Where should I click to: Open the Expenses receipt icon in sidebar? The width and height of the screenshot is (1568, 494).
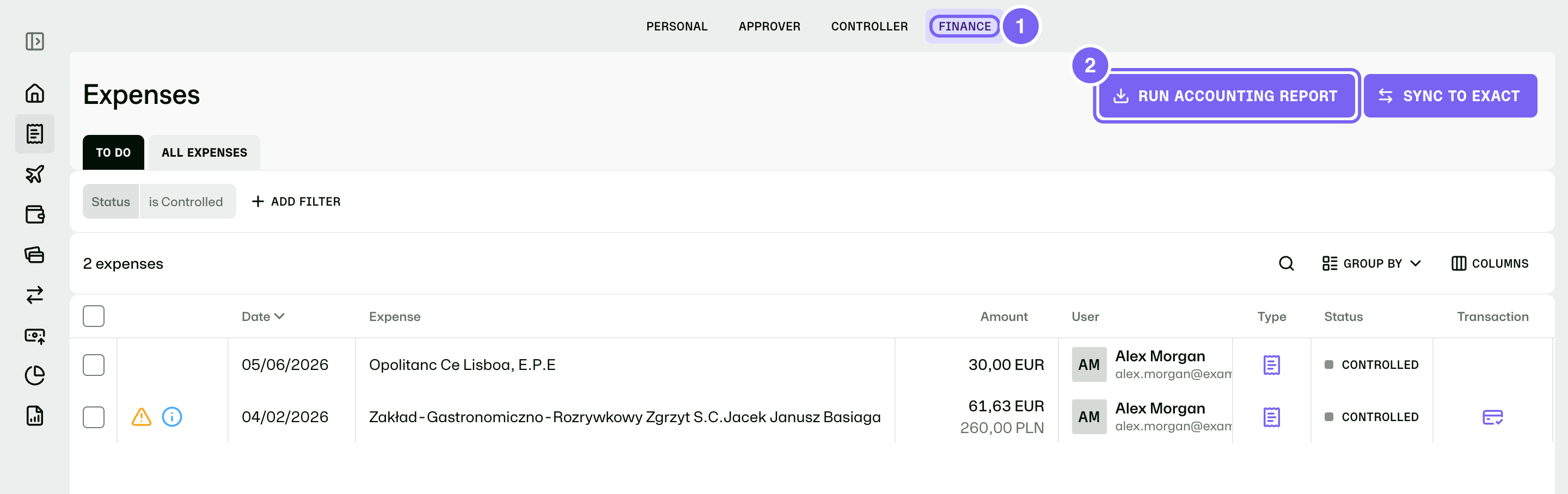[35, 134]
